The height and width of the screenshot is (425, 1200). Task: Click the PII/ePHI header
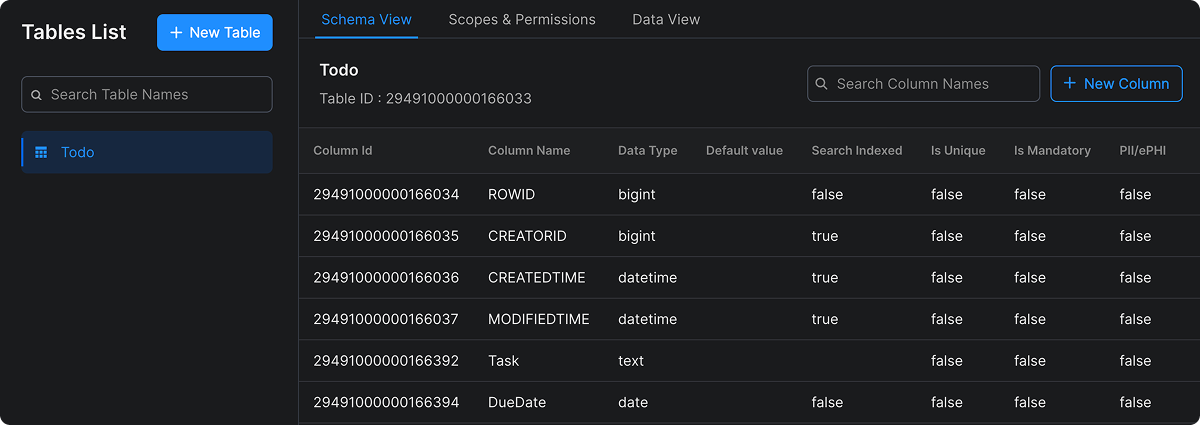coord(1143,150)
